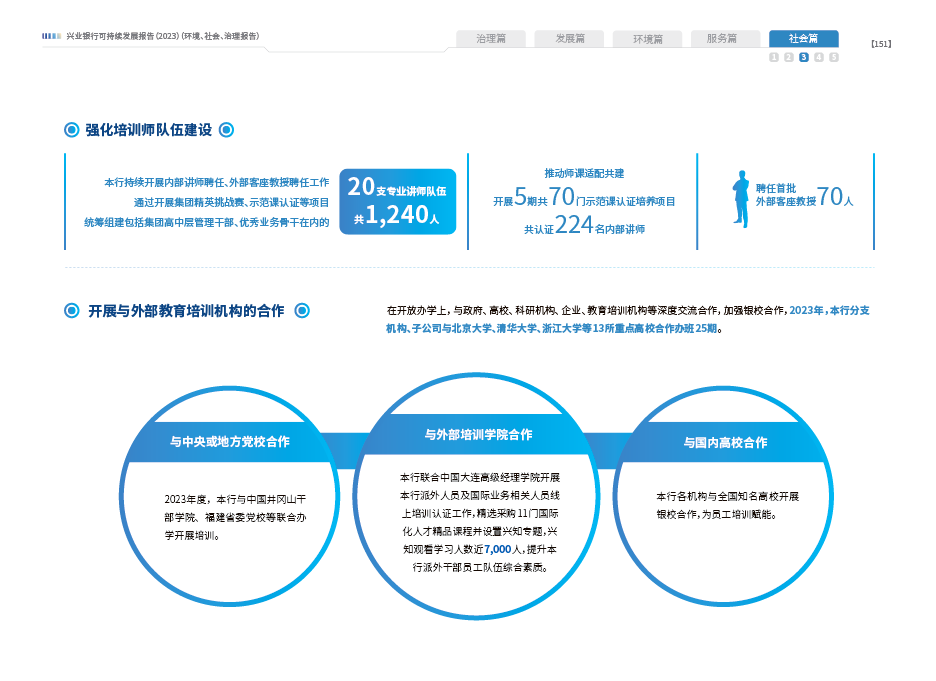Image resolution: width=936 pixels, height=681 pixels.
Task: Click the active 社会篇 tab
Action: 803,39
